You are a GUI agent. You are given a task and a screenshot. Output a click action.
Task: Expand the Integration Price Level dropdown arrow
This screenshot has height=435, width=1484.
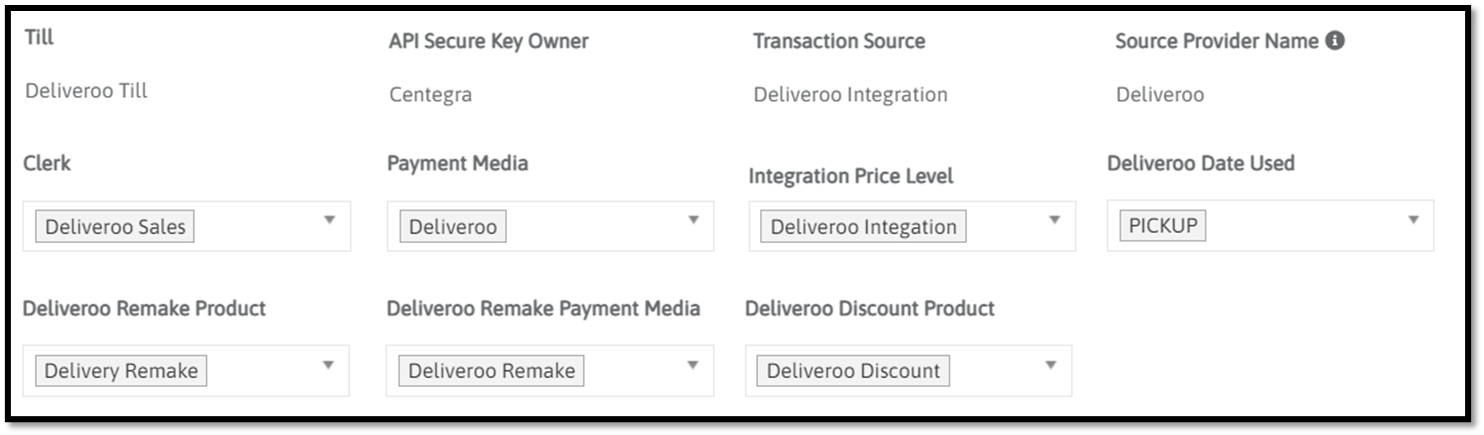tap(1054, 220)
